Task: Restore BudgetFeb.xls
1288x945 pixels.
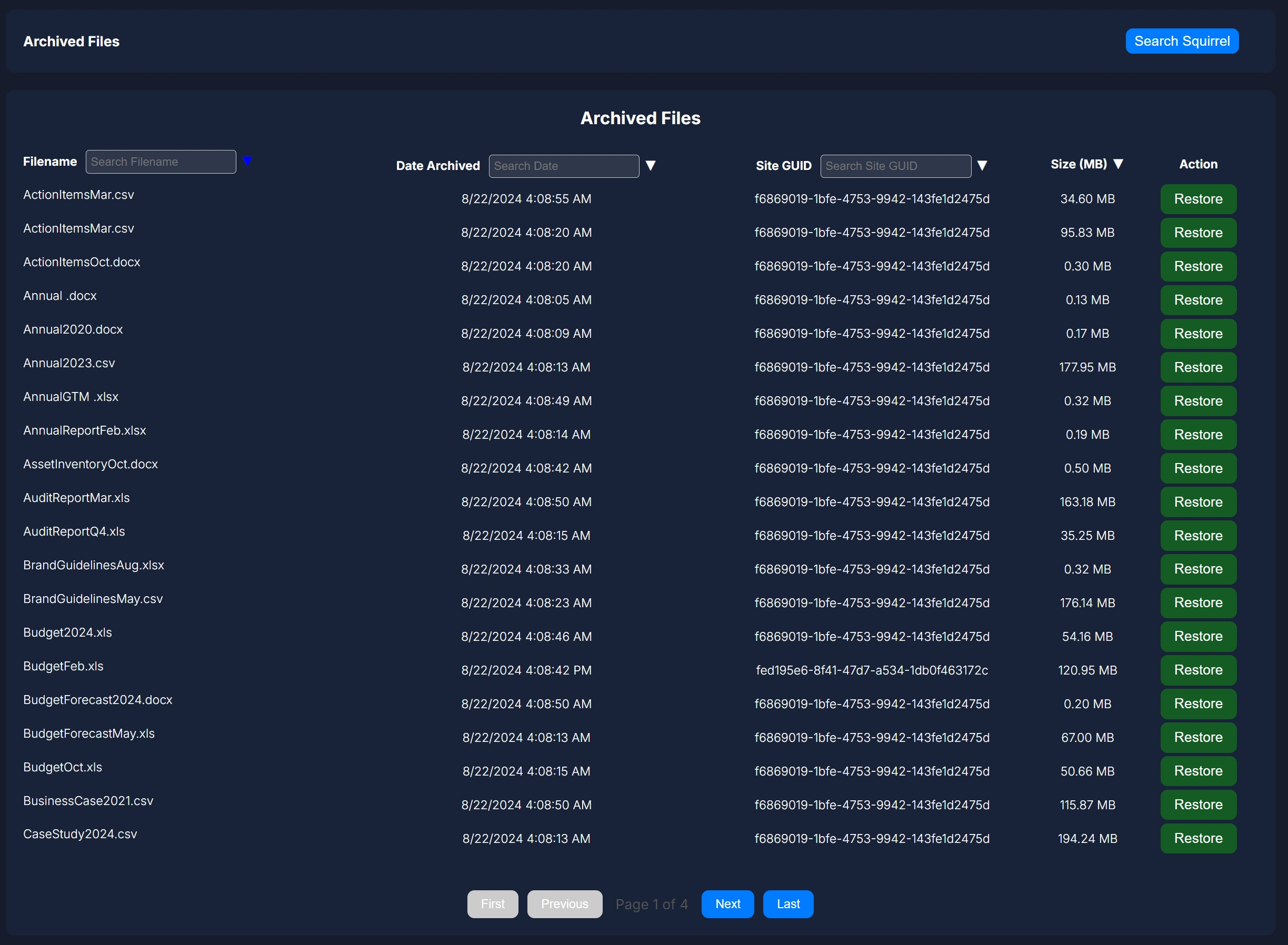Action: (1197, 670)
